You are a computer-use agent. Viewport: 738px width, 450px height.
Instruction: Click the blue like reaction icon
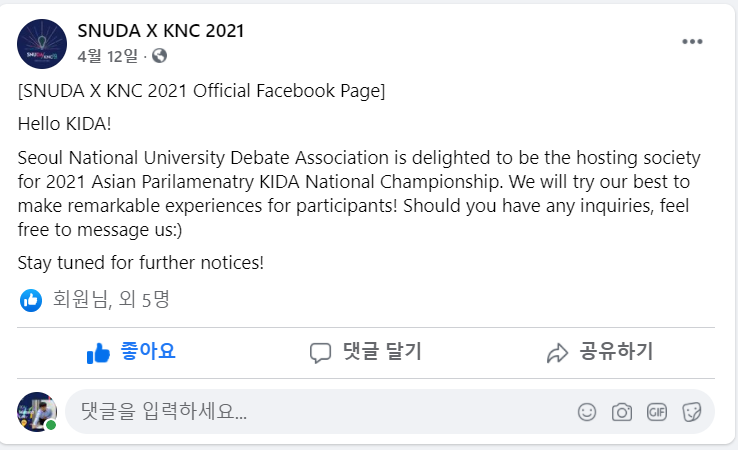click(31, 300)
